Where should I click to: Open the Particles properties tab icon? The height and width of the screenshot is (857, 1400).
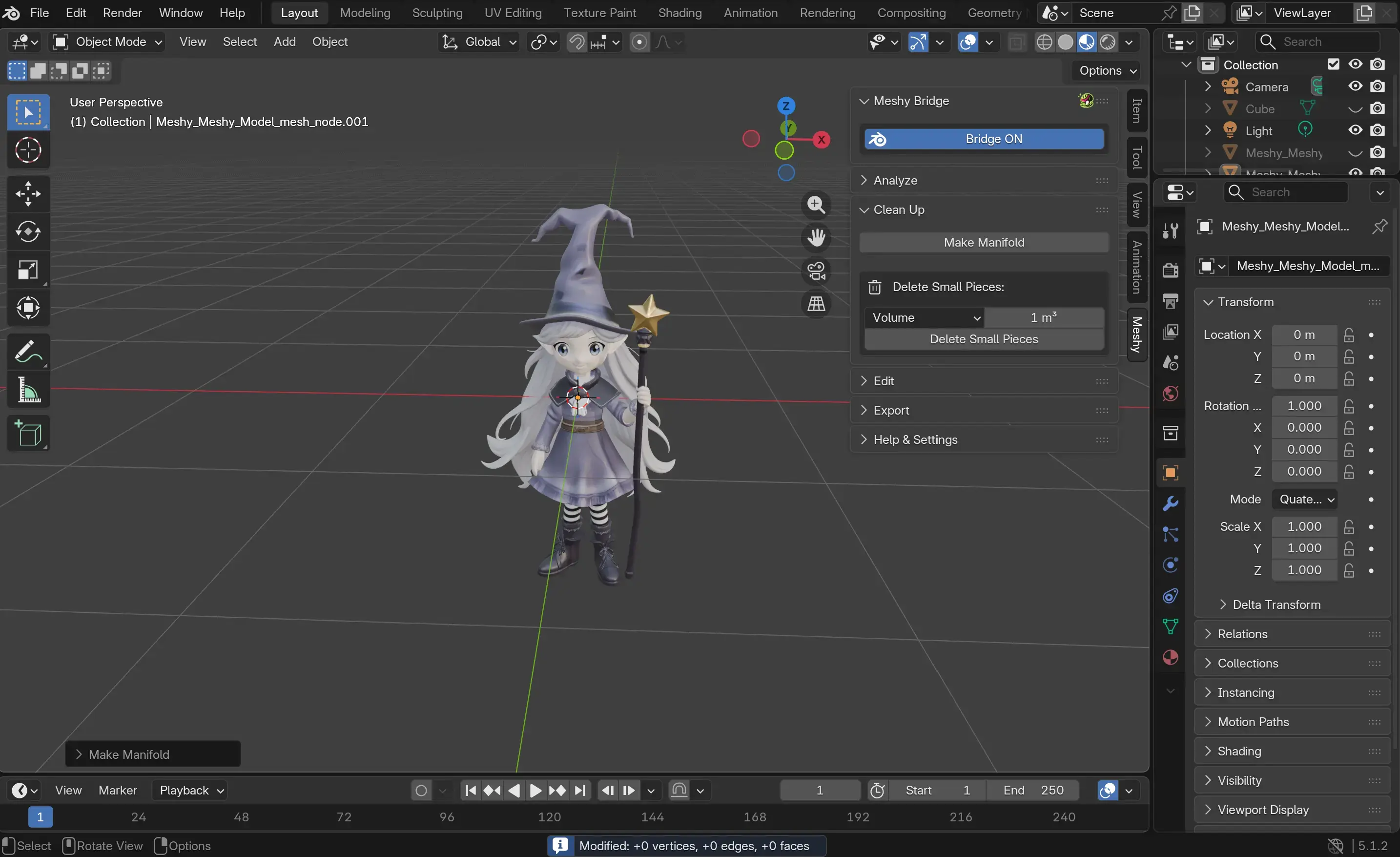[1171, 534]
